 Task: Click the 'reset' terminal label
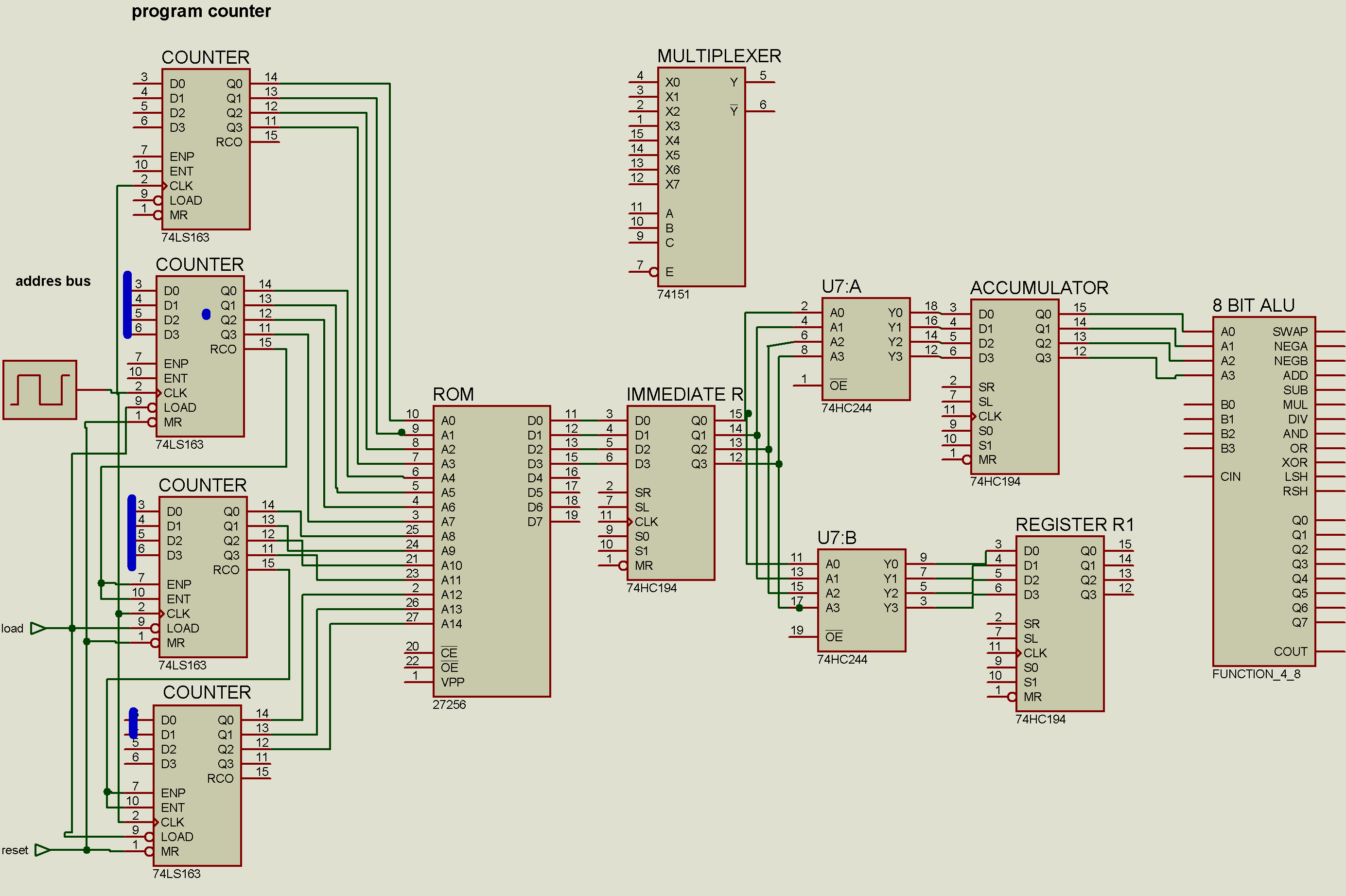pyautogui.click(x=15, y=850)
